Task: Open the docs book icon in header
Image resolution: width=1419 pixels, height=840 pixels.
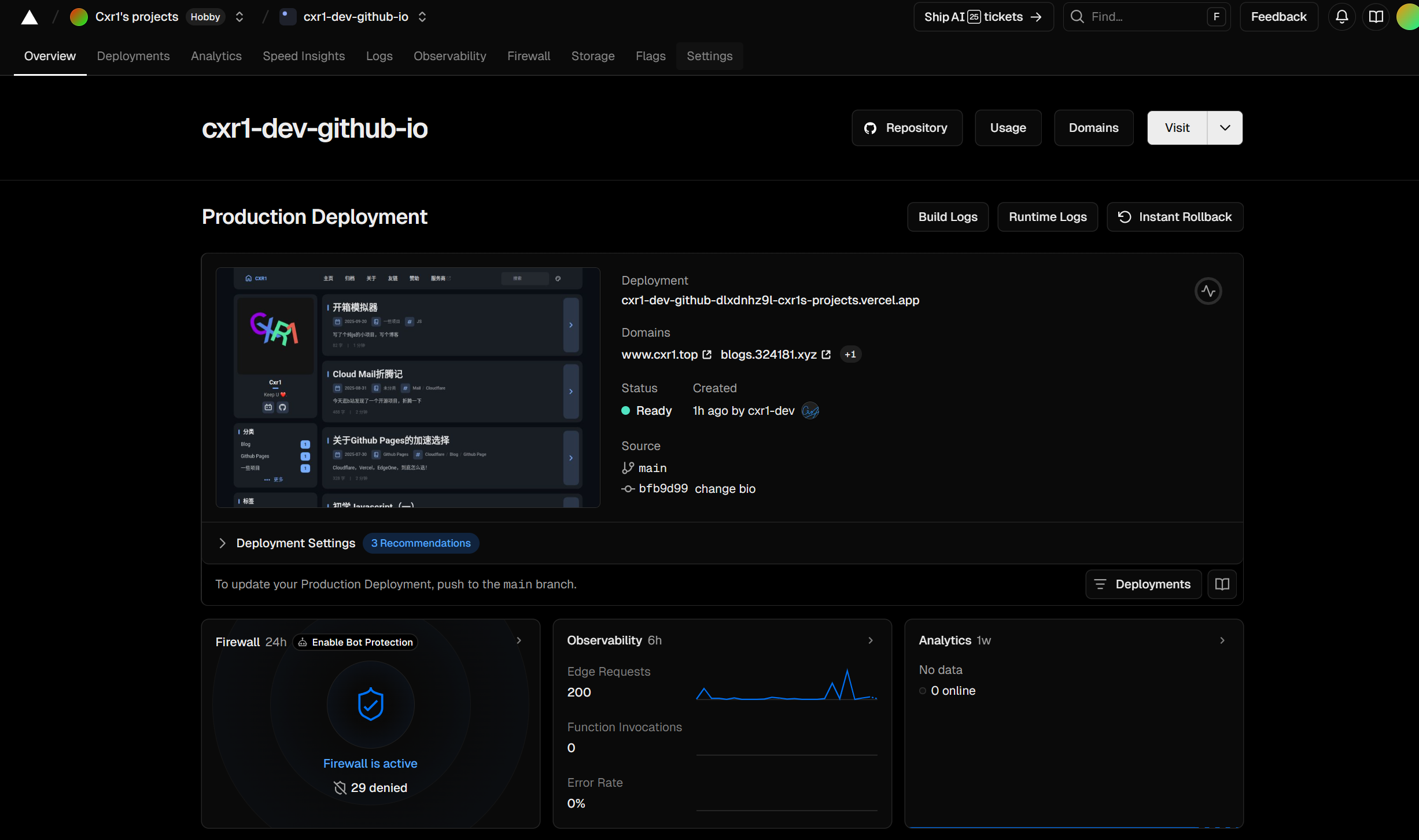Action: [x=1376, y=17]
